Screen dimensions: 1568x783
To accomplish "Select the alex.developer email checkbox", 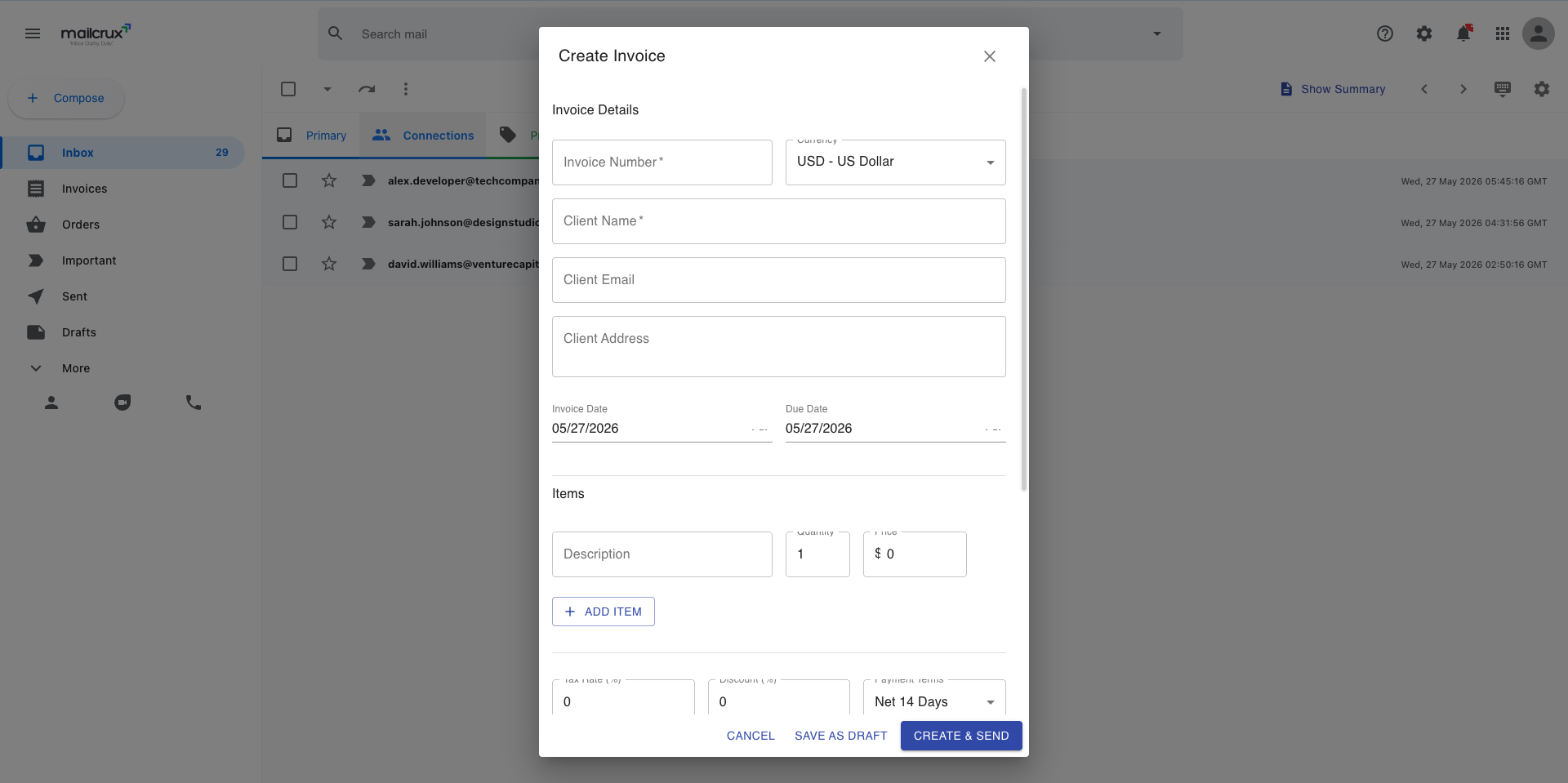I will (290, 180).
